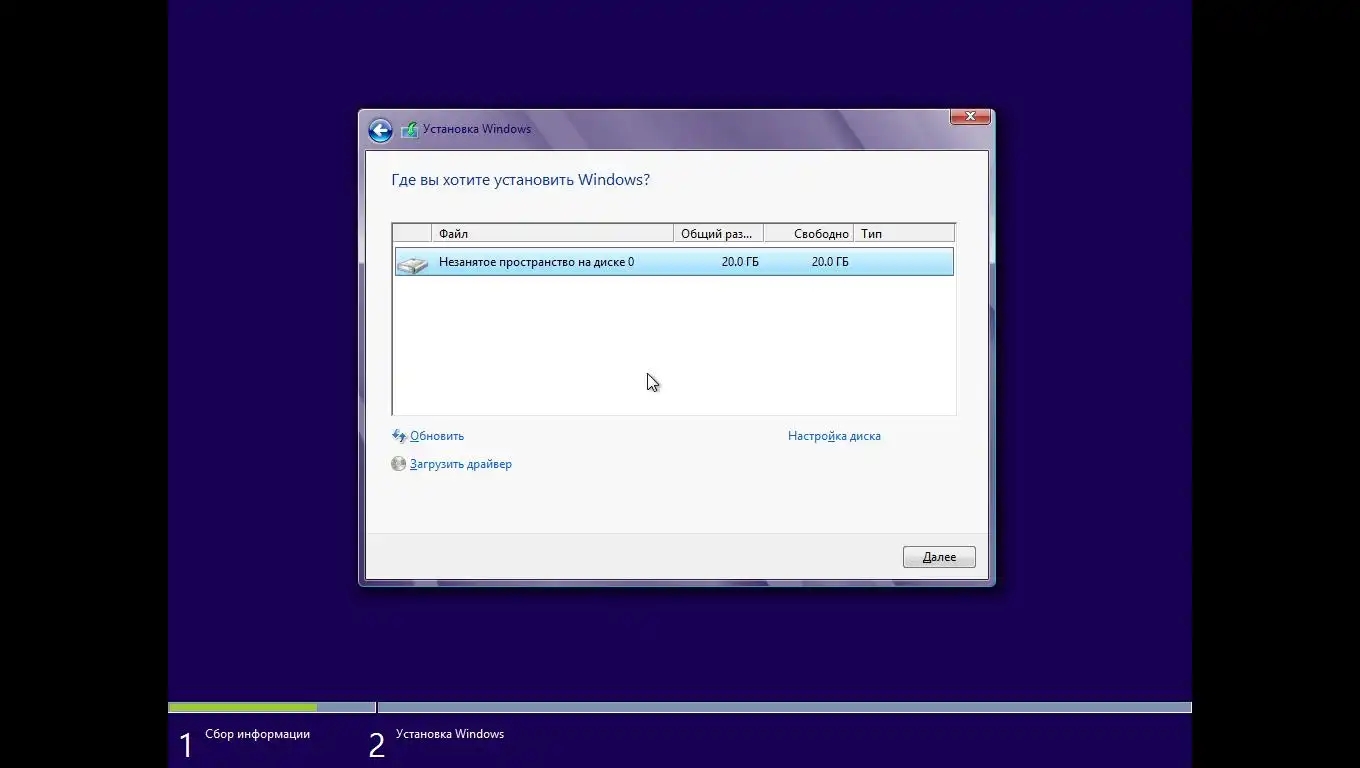Click the Сбор информации step label

pyautogui.click(x=257, y=734)
